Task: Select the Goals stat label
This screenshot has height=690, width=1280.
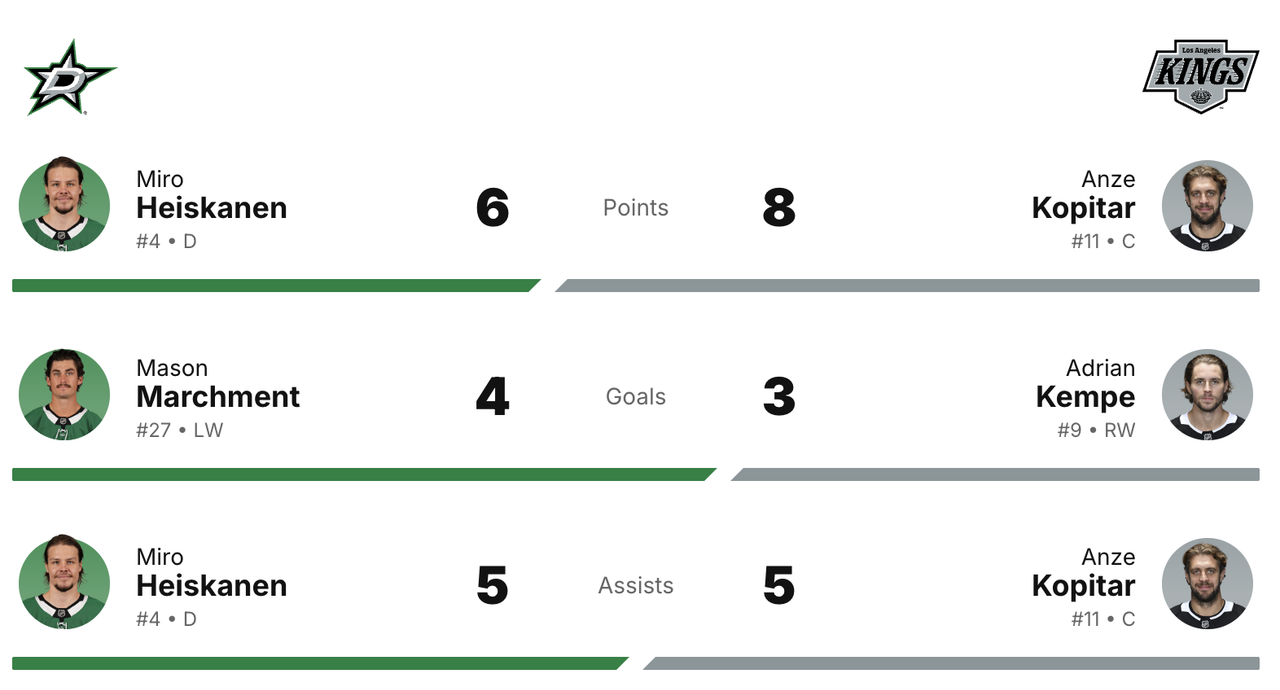Action: [x=636, y=397]
